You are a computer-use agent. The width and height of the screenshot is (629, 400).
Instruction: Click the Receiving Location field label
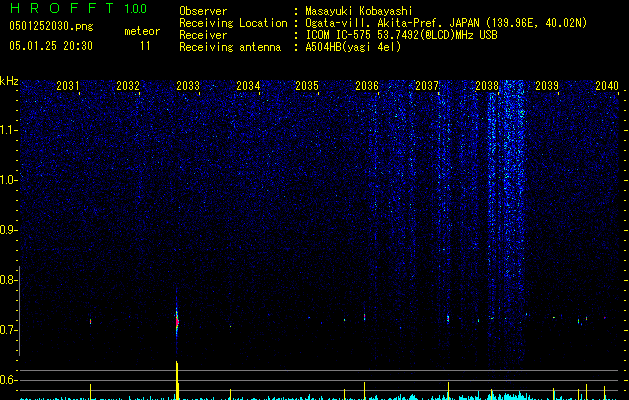233,23
